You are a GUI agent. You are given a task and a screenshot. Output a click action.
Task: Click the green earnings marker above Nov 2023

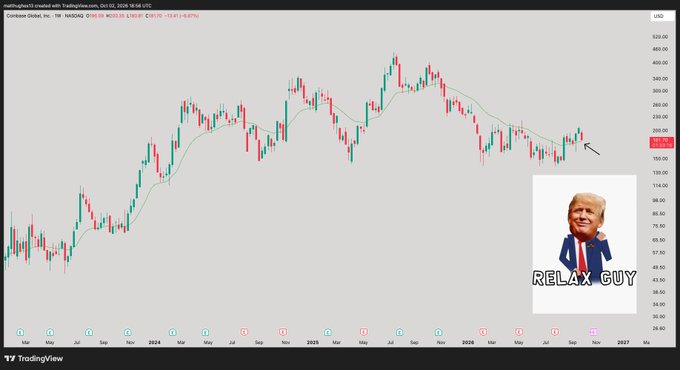(128, 332)
